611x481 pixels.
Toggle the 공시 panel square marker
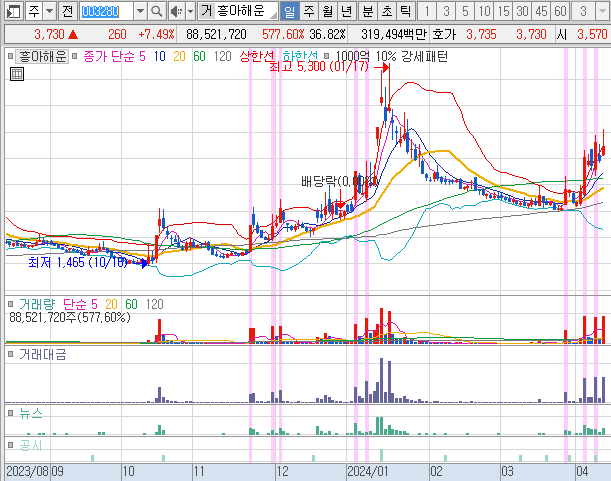[x=11, y=445]
